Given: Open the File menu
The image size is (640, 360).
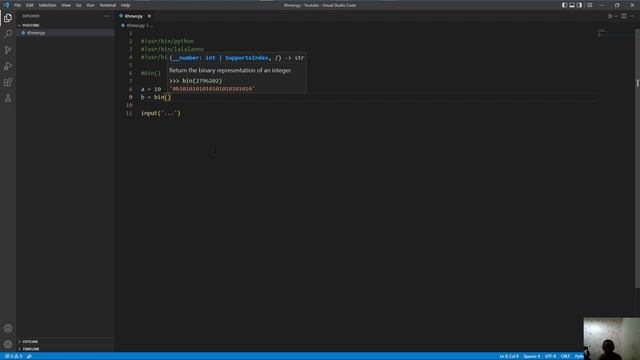Looking at the screenshot, I should [18, 5].
